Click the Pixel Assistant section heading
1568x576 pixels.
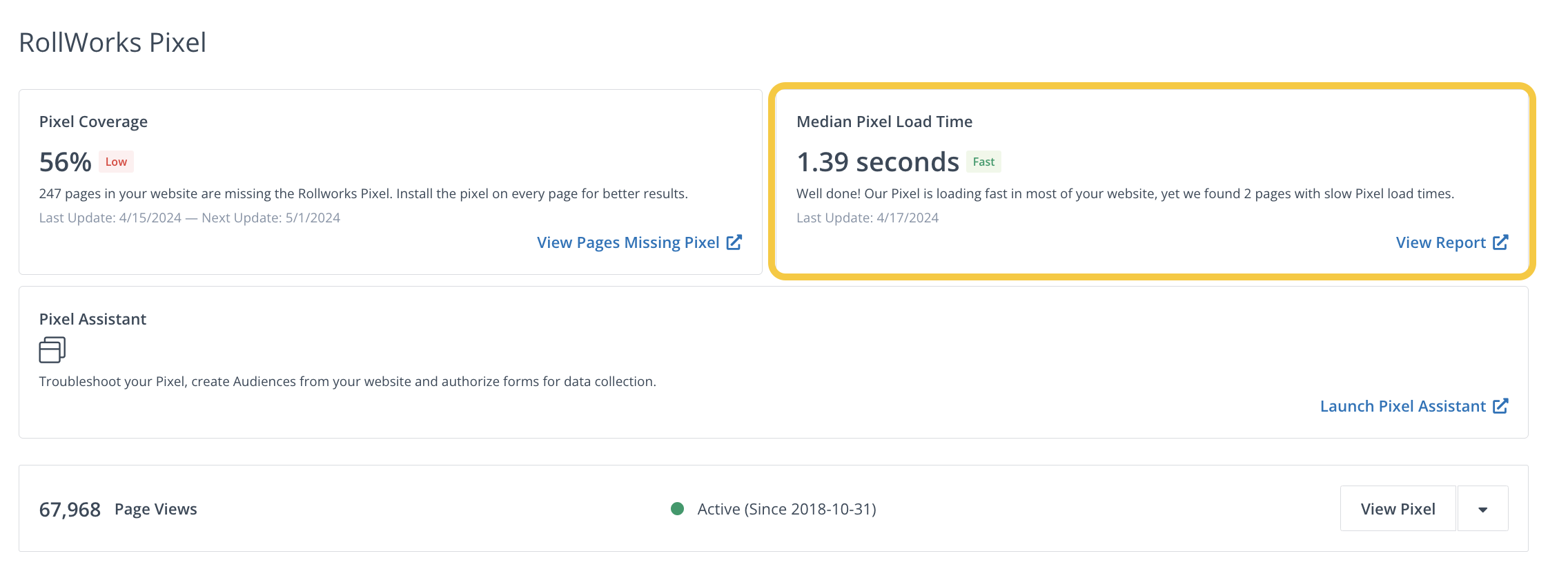pyautogui.click(x=92, y=319)
